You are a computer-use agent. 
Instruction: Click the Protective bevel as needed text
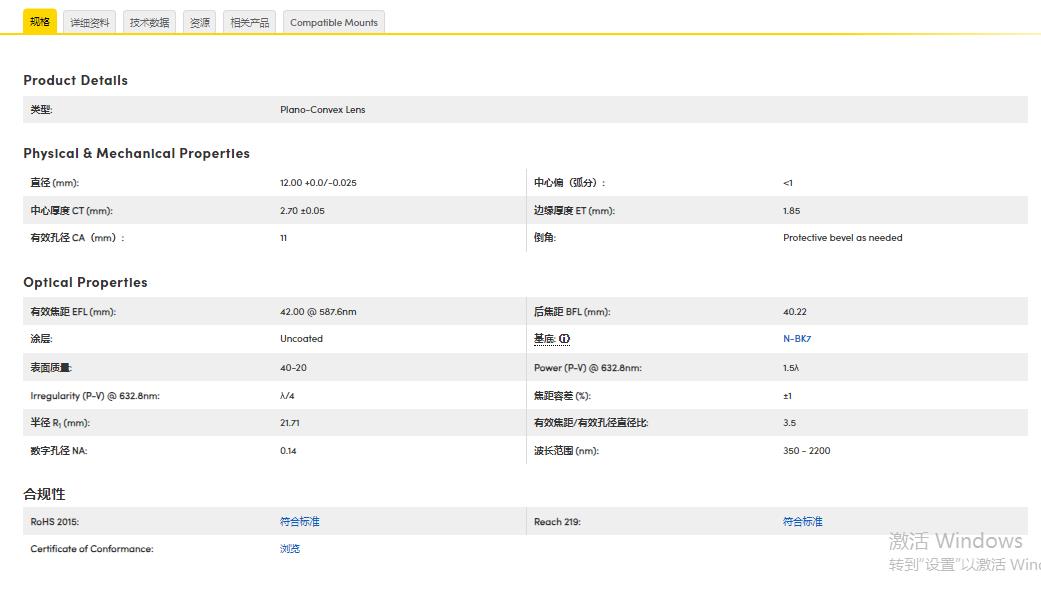[x=842, y=238]
